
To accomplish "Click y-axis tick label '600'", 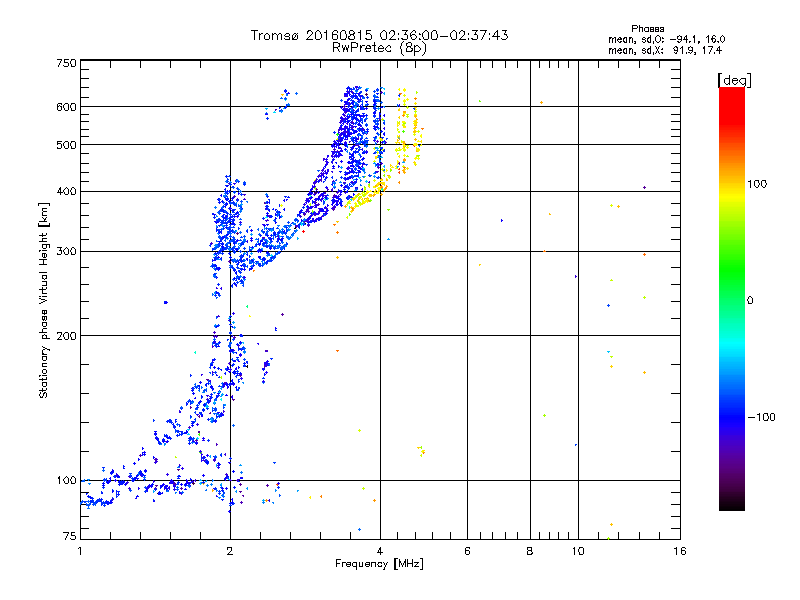I will (x=66, y=107).
